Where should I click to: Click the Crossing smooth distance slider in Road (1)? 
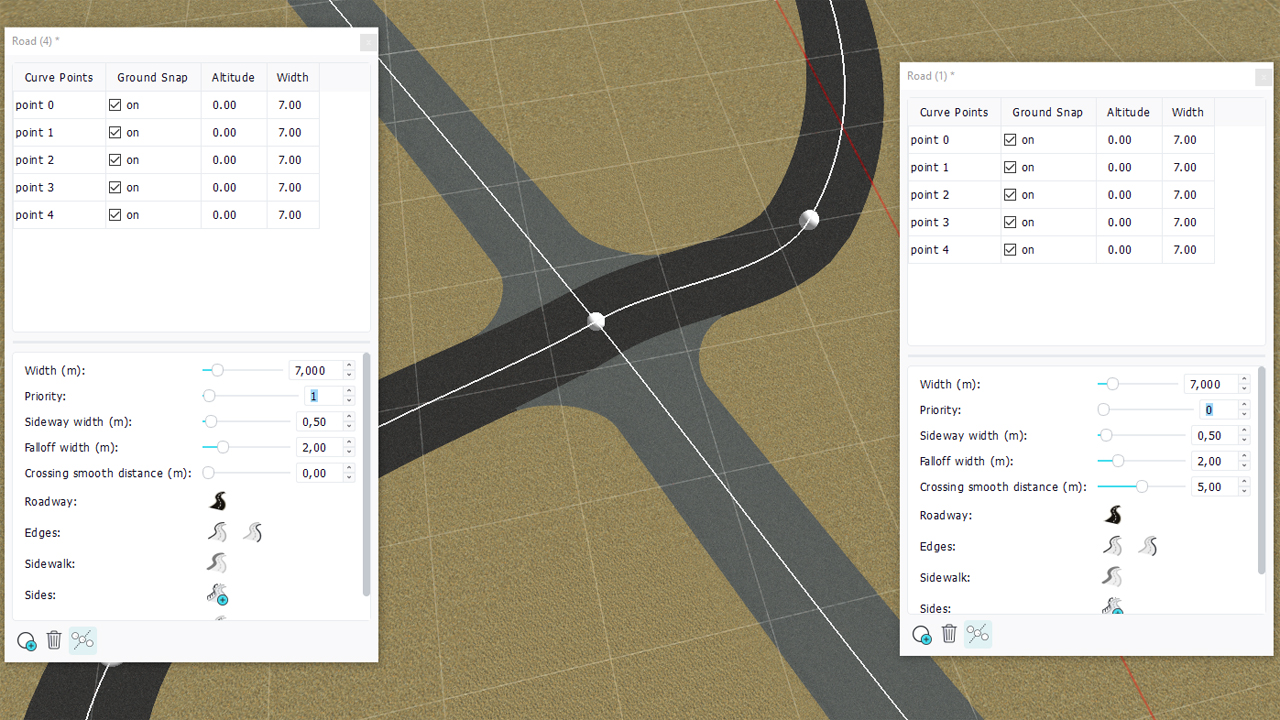coord(1140,487)
